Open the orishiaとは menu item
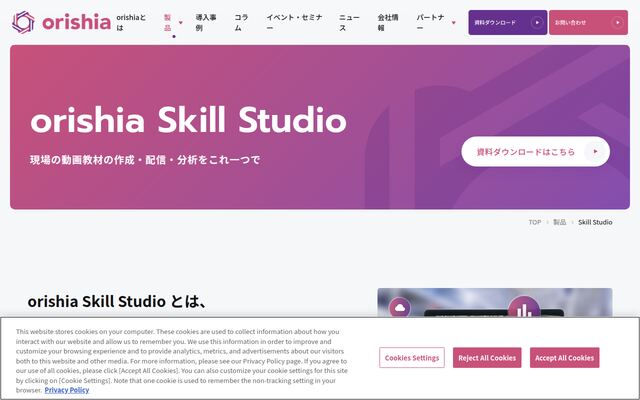This screenshot has height=400, width=640. 131,22
